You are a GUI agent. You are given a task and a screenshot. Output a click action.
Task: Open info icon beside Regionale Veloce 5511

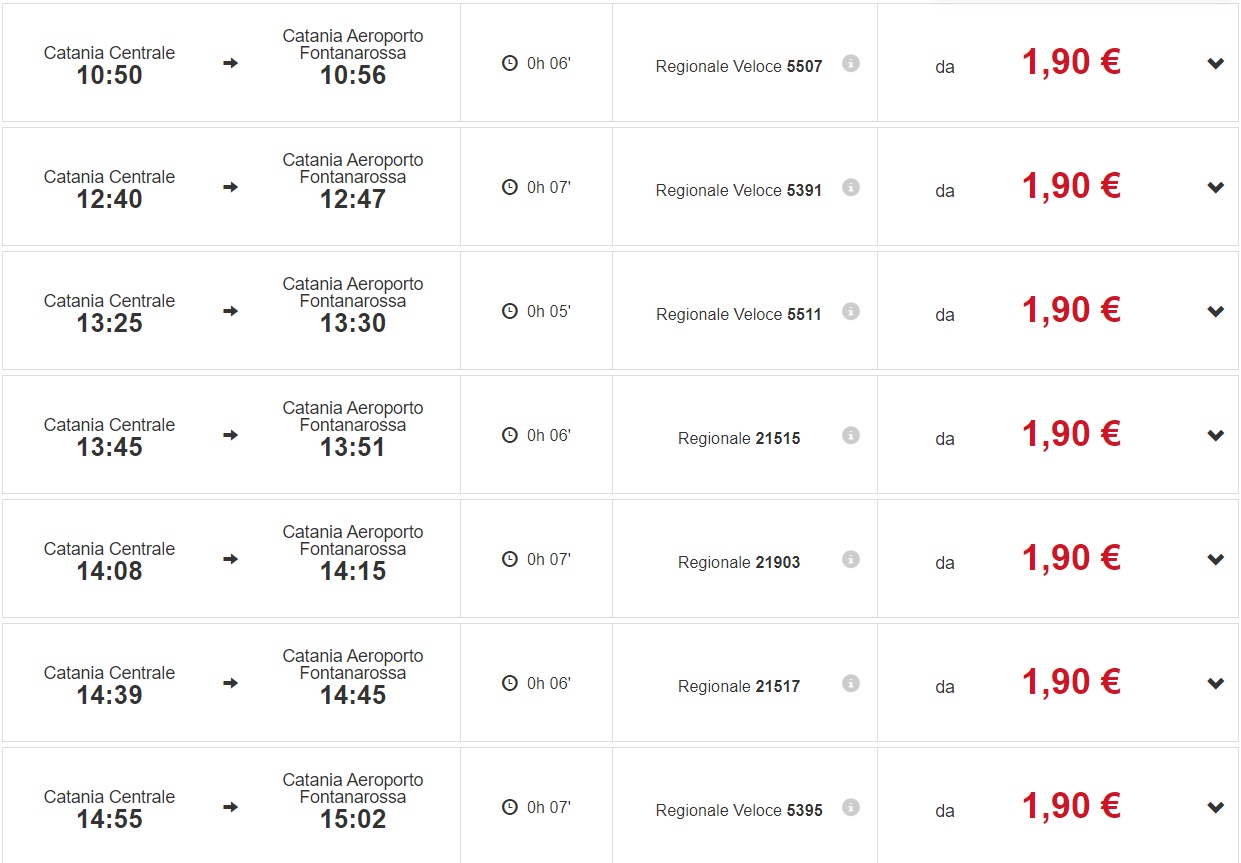851,311
